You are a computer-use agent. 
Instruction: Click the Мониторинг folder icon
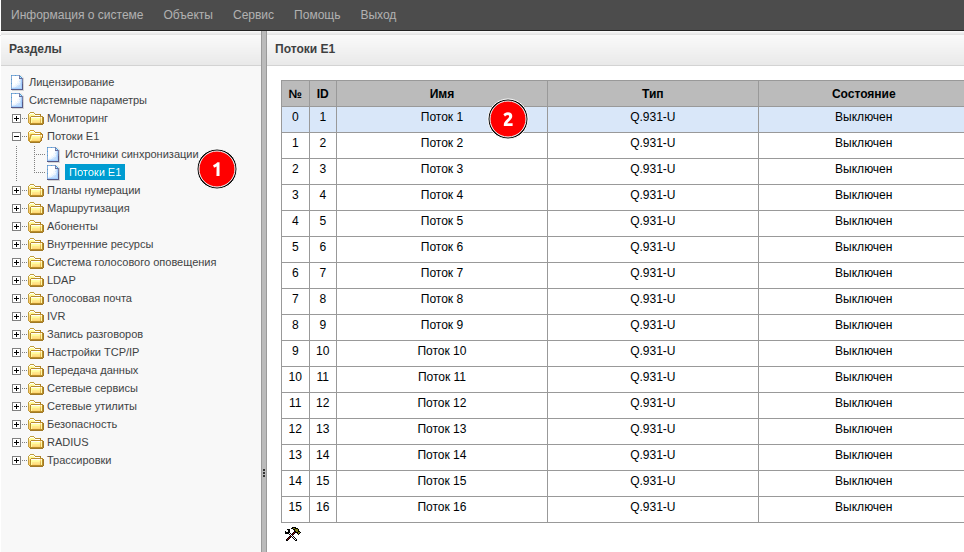[x=34, y=118]
